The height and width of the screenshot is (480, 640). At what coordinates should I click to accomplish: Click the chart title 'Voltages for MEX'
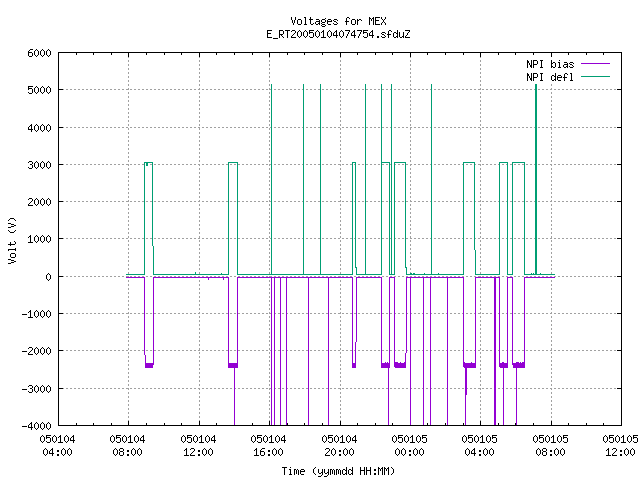point(338,21)
